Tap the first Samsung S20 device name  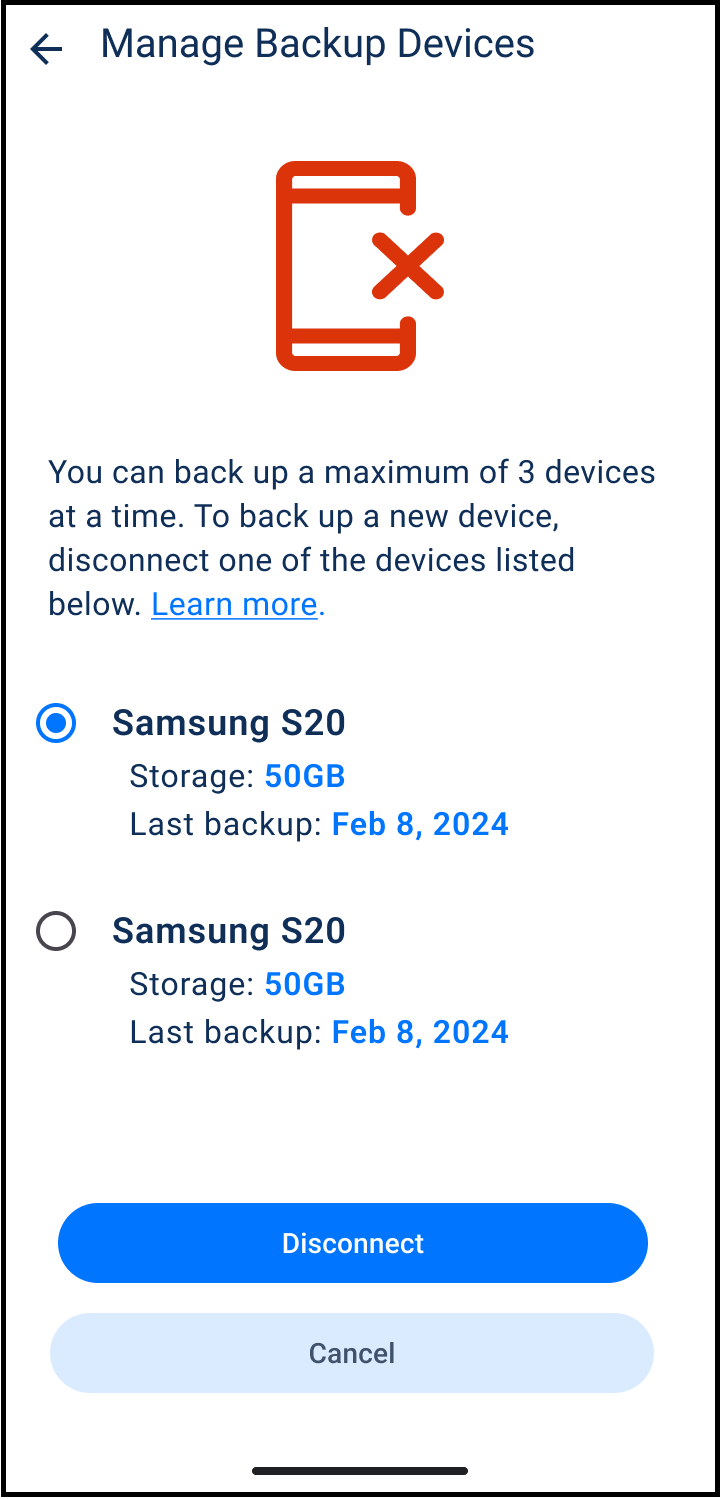pyautogui.click(x=229, y=723)
